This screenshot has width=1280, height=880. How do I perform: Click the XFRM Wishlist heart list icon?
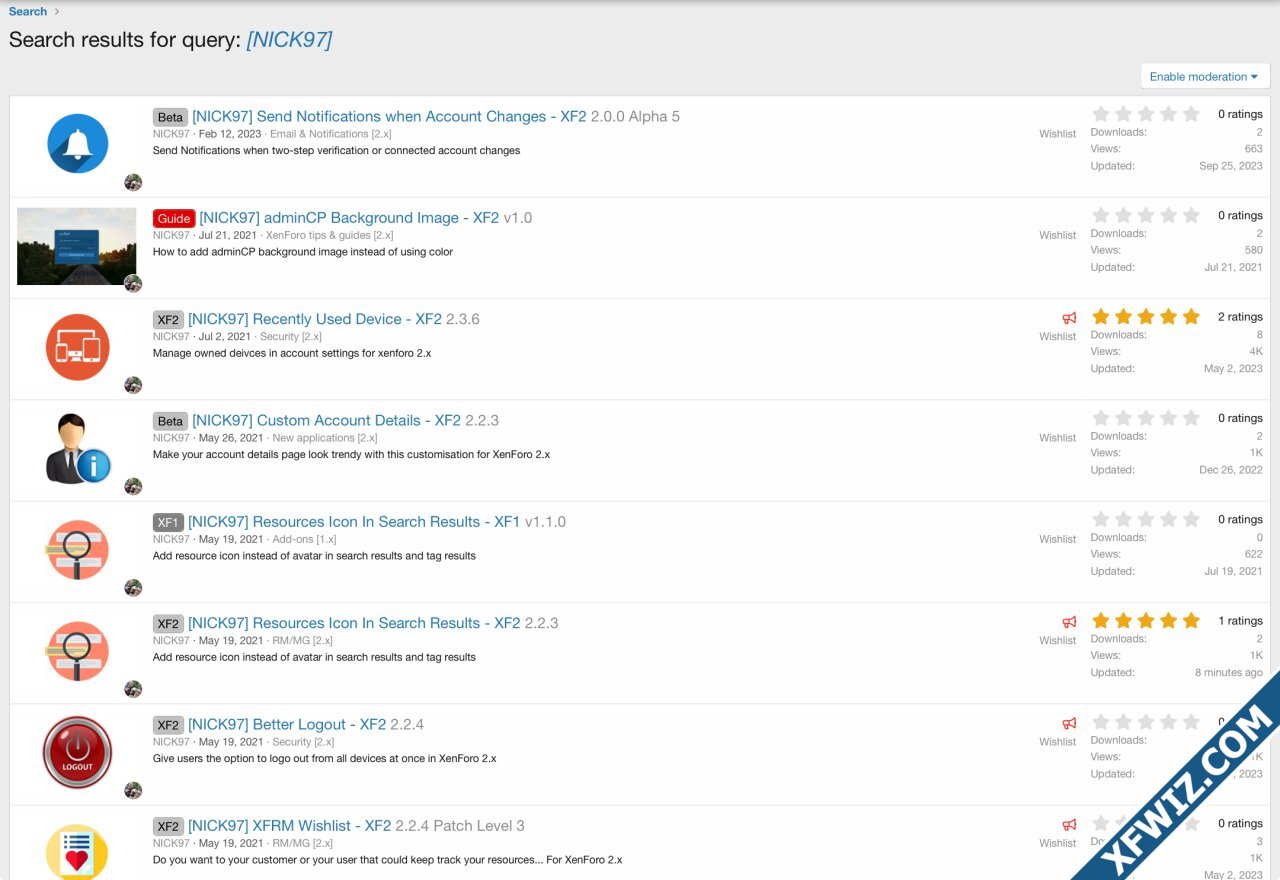(77, 852)
